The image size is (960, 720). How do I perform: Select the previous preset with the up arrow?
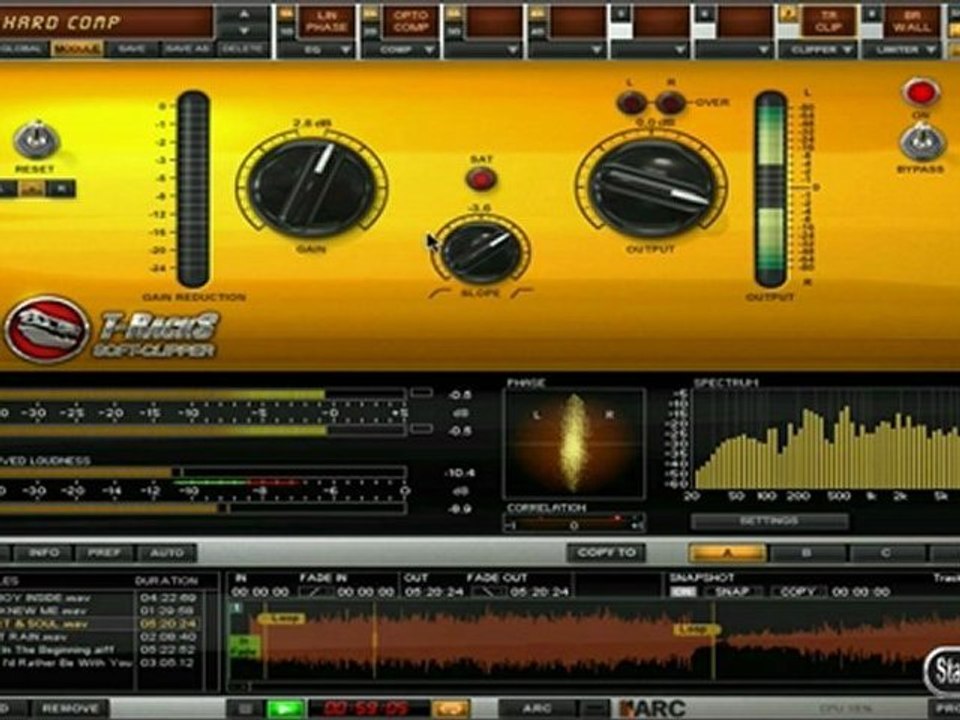coord(244,13)
